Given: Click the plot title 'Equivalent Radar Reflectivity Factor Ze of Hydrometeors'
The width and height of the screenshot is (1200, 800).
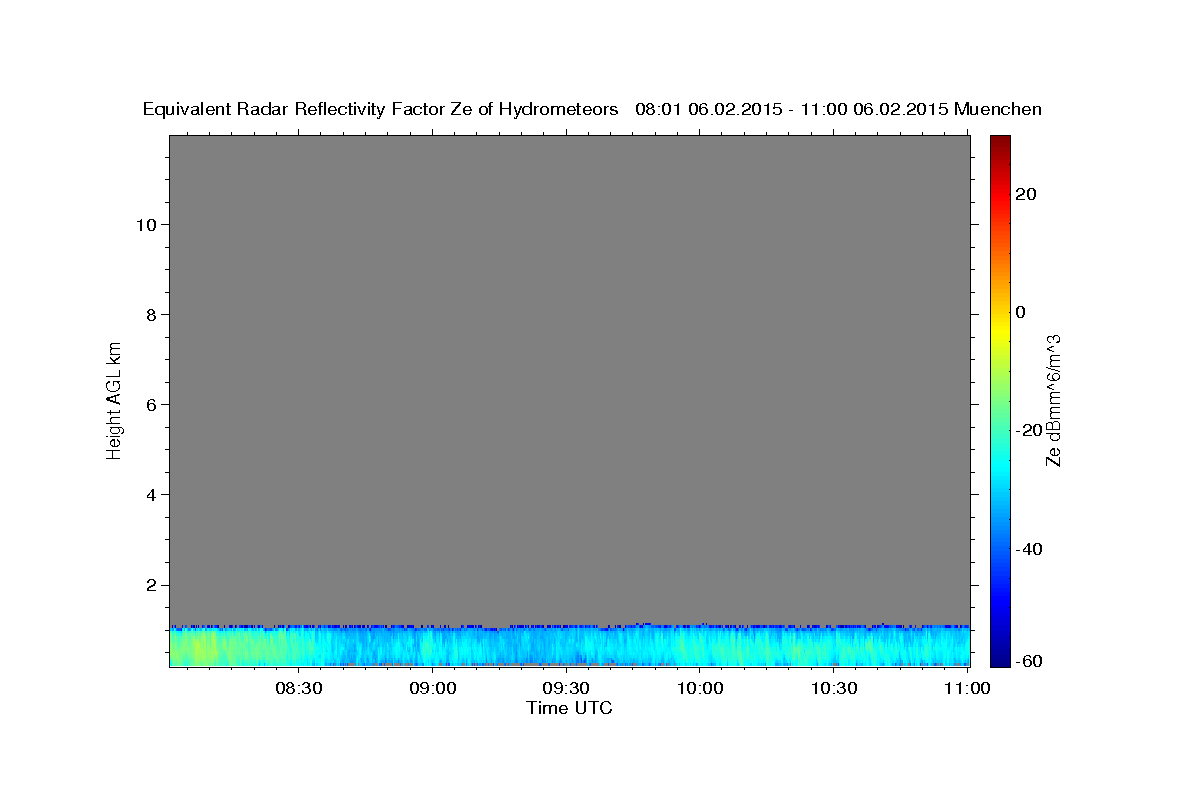Looking at the screenshot, I should (x=381, y=110).
